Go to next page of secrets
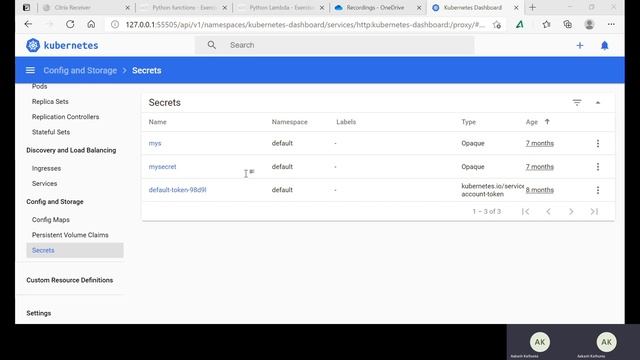The width and height of the screenshot is (640, 360). 571,211
